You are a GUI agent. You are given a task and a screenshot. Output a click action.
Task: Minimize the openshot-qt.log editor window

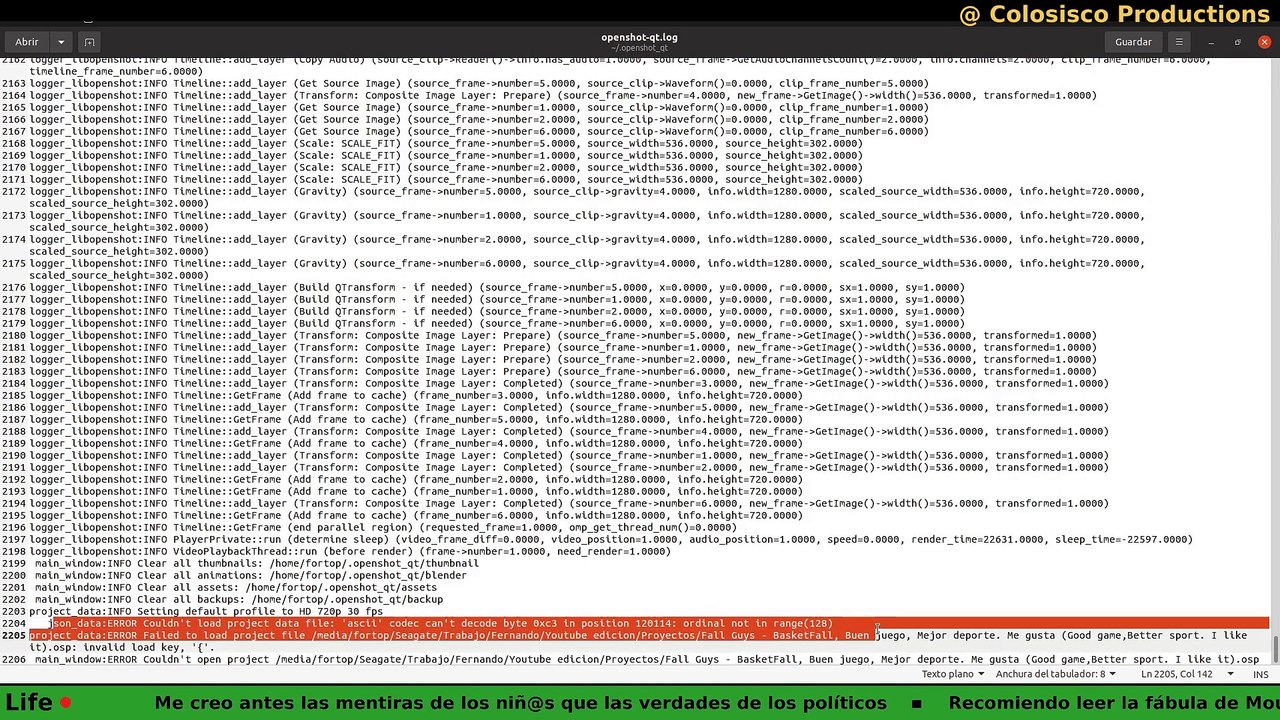pyautogui.click(x=1212, y=42)
